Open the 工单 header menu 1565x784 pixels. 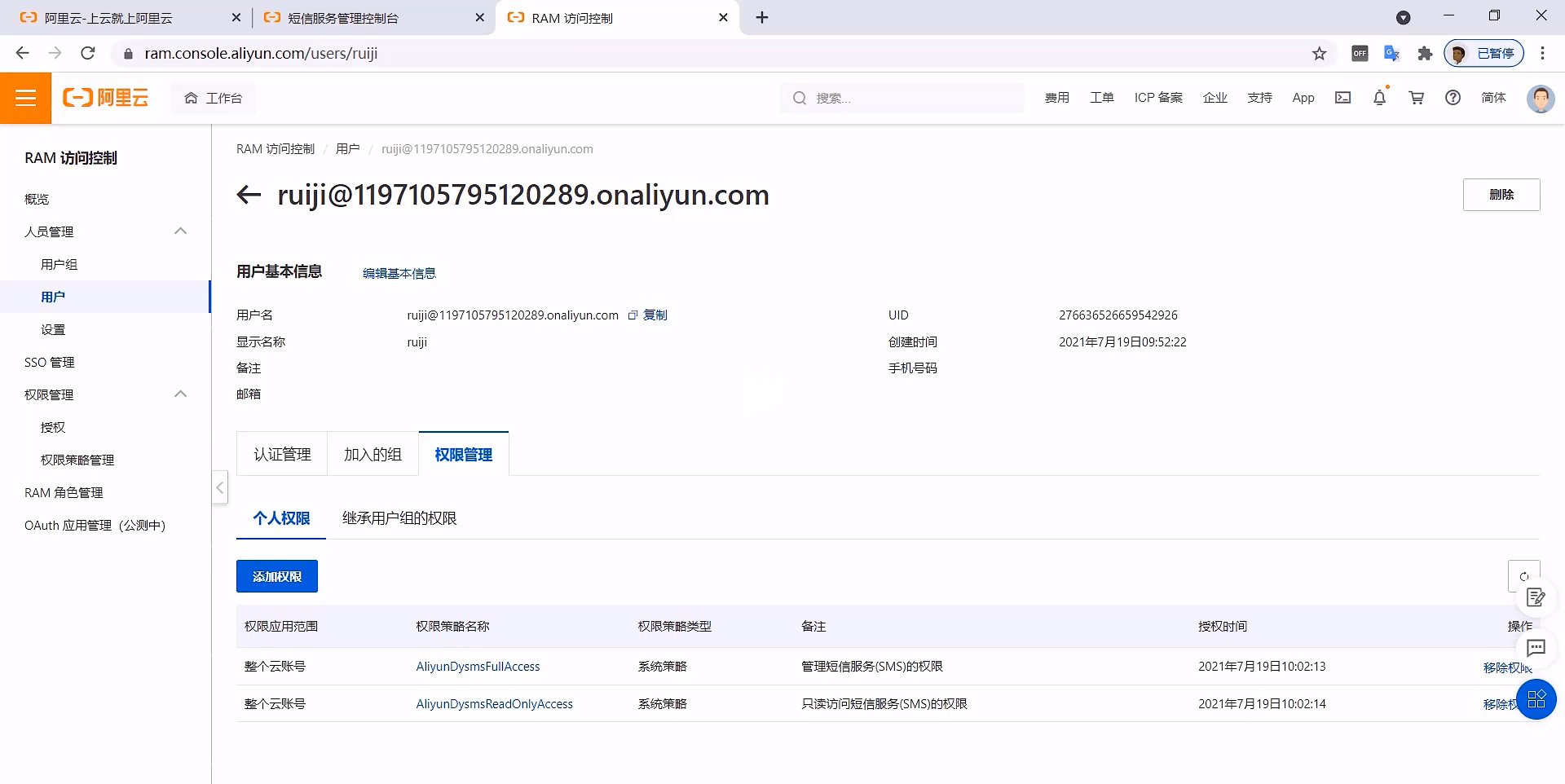[1102, 98]
